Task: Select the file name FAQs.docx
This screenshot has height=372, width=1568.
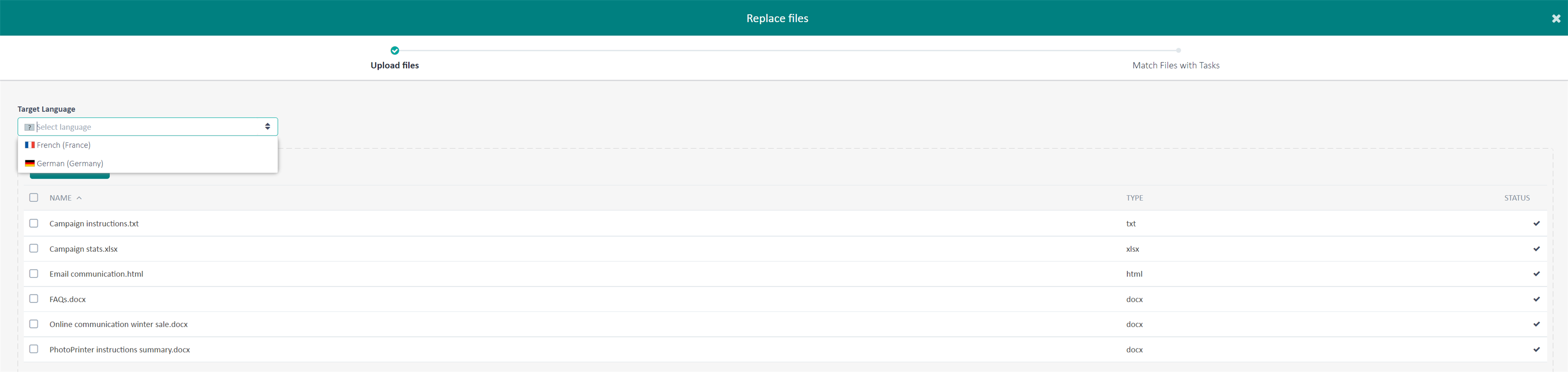Action: point(68,300)
